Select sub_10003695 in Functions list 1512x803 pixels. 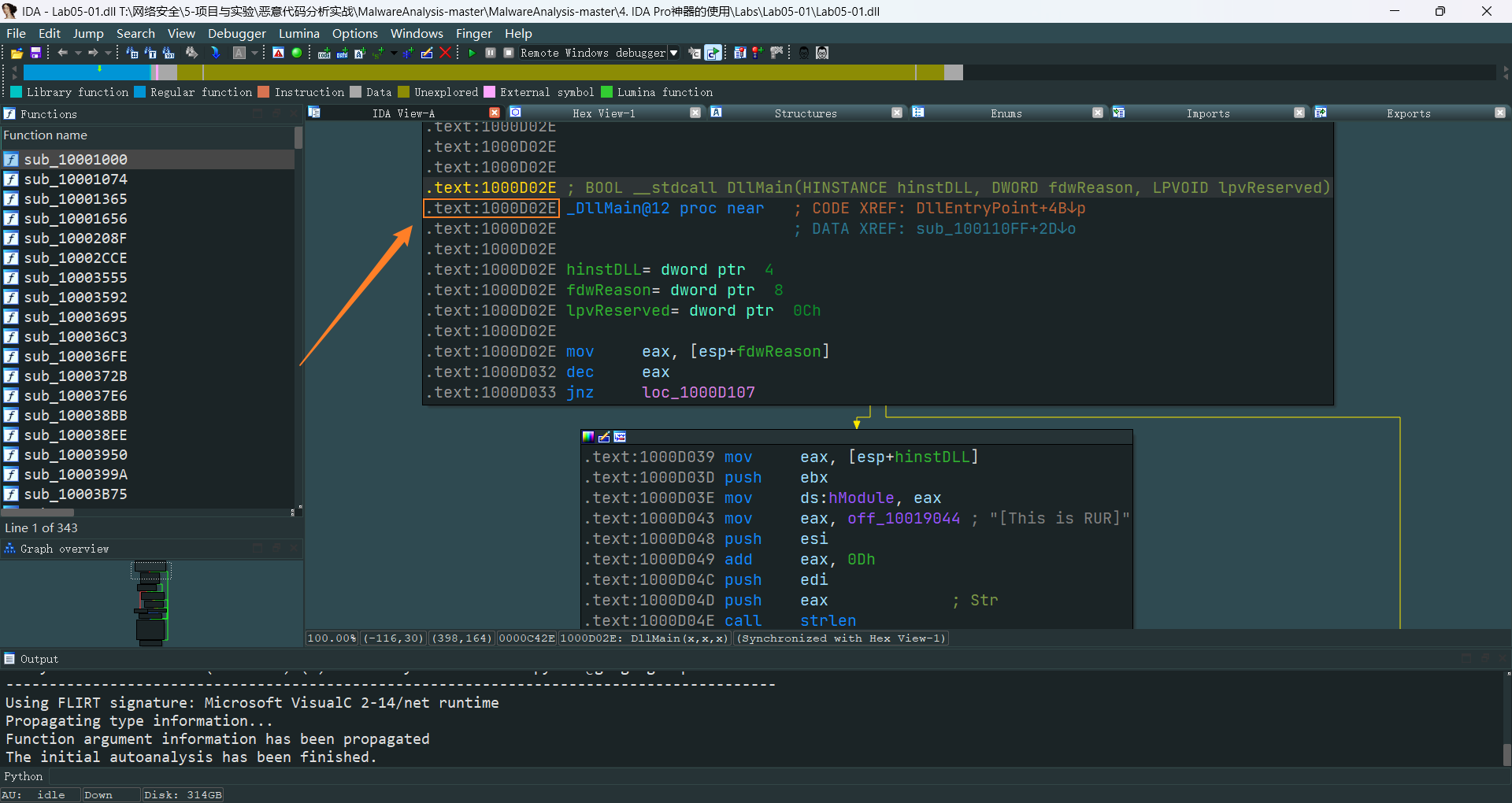(x=148, y=316)
